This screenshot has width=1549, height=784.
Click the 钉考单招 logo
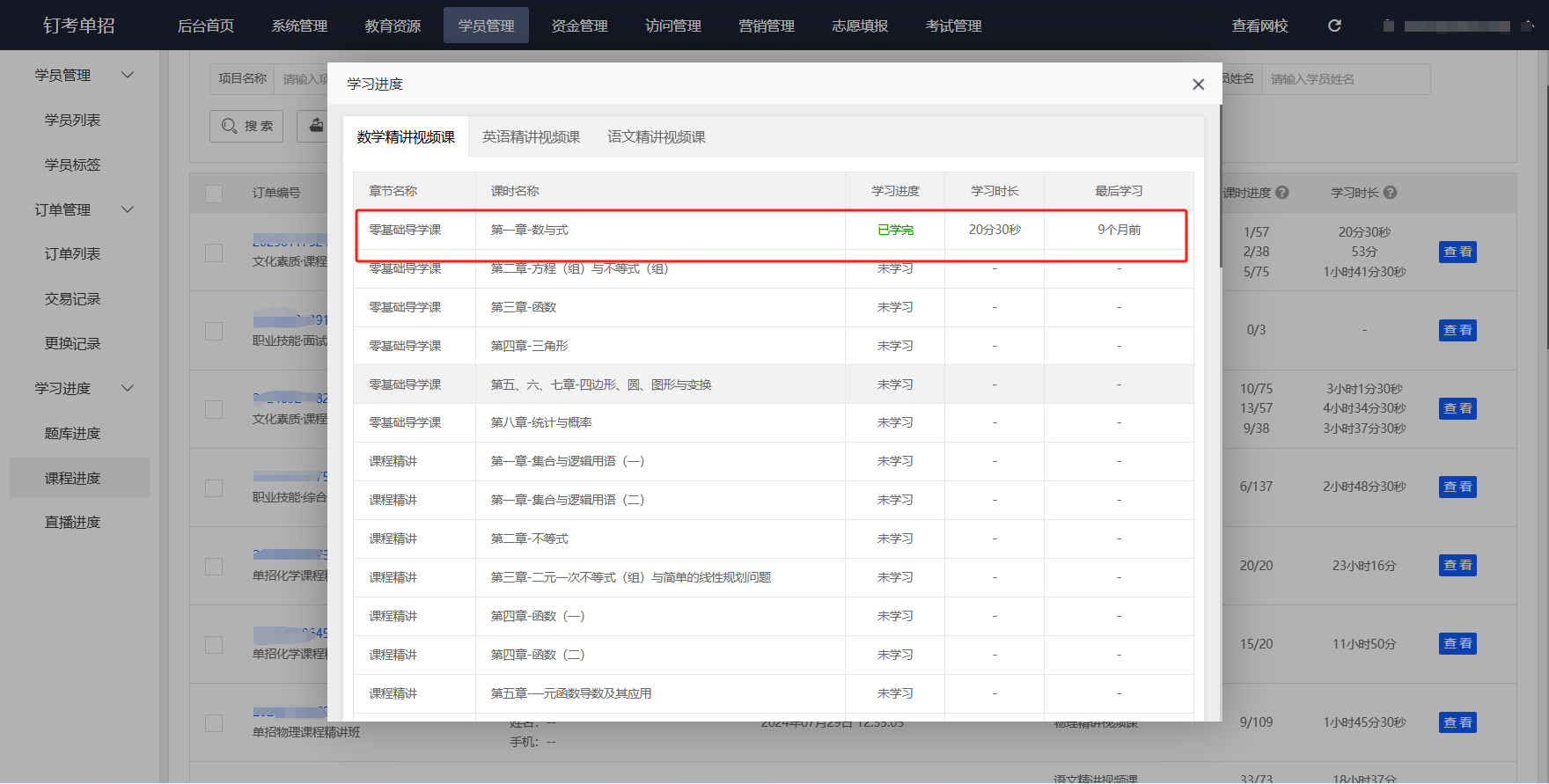79,26
